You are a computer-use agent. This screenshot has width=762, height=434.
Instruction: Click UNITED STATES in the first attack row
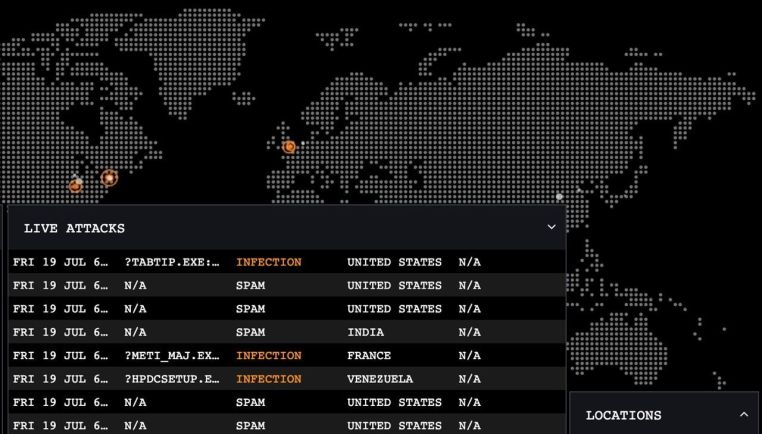tap(394, 262)
